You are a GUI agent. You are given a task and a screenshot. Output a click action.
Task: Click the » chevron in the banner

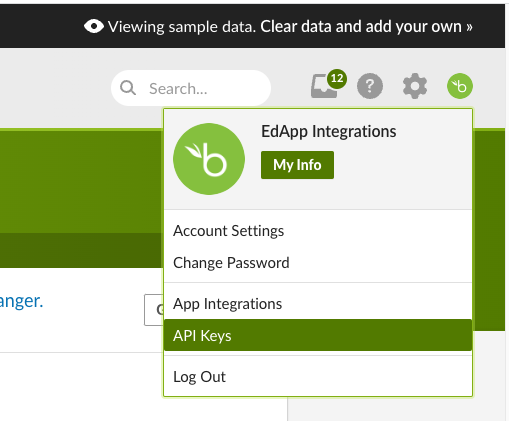click(469, 27)
